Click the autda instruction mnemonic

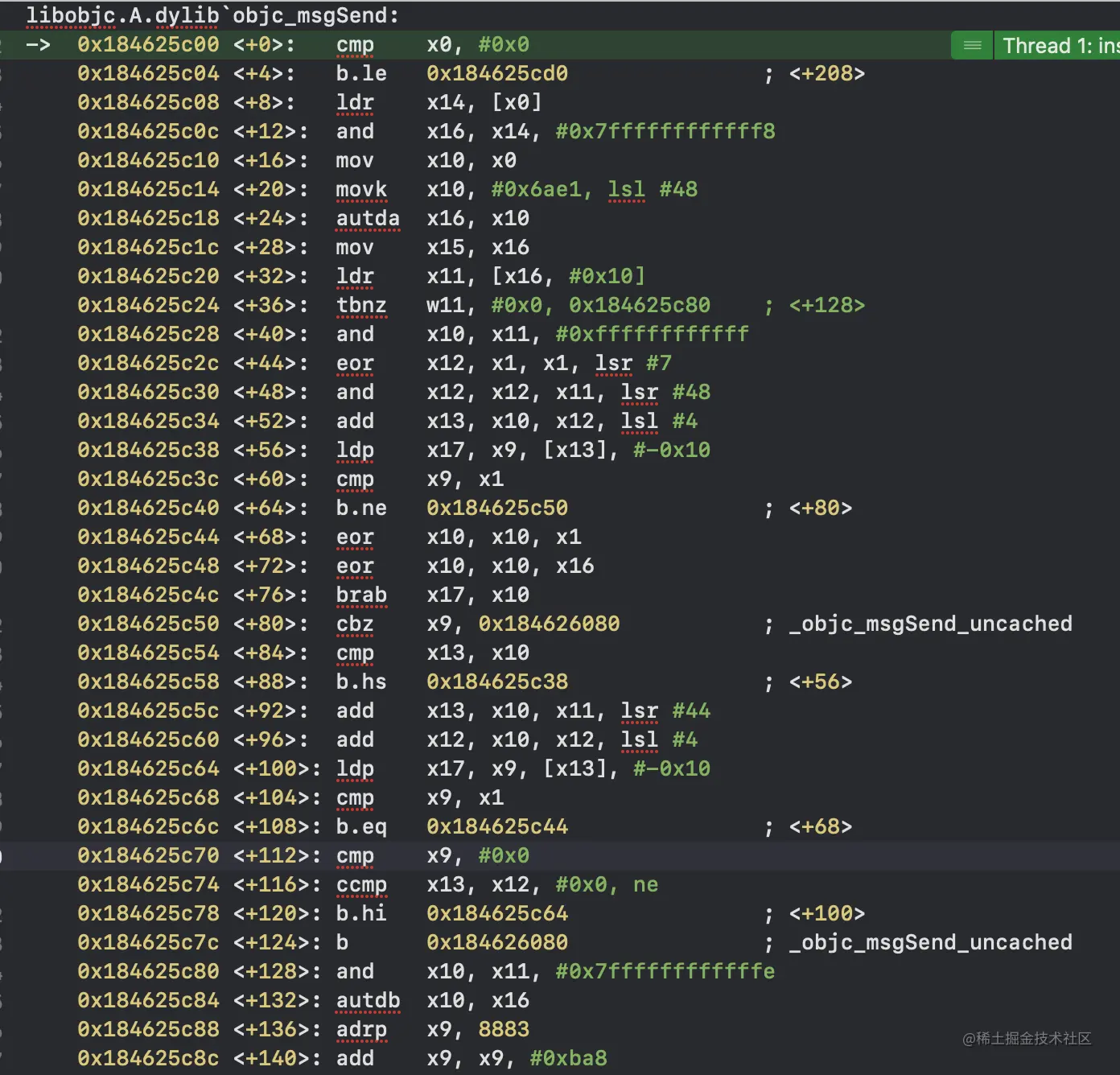pos(368,219)
